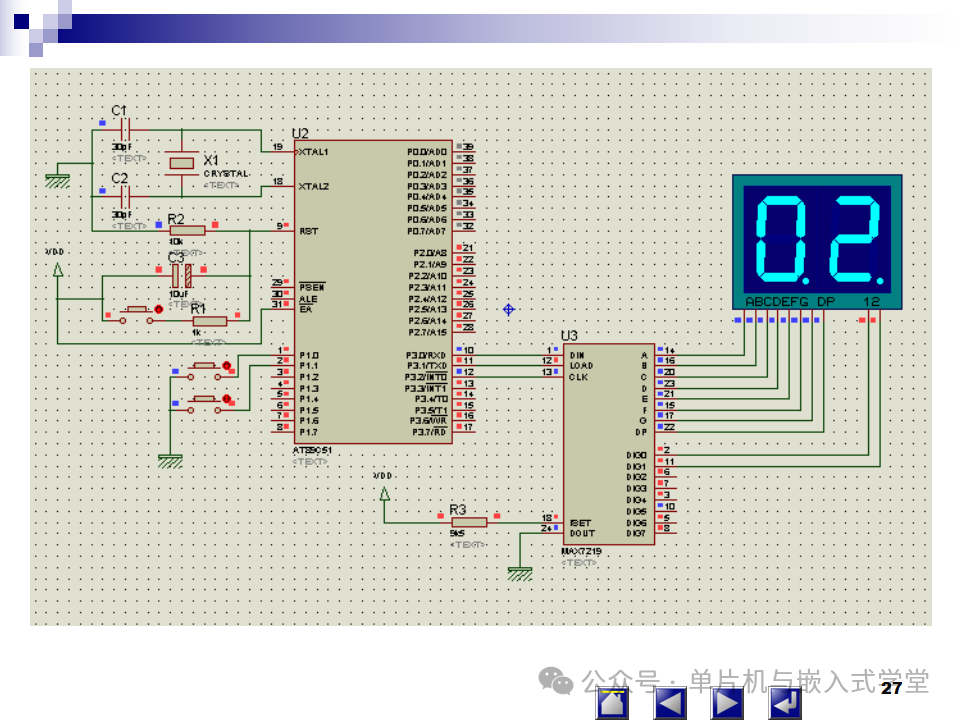
Task: Click the DIN pin label on U3
Action: 577,355
